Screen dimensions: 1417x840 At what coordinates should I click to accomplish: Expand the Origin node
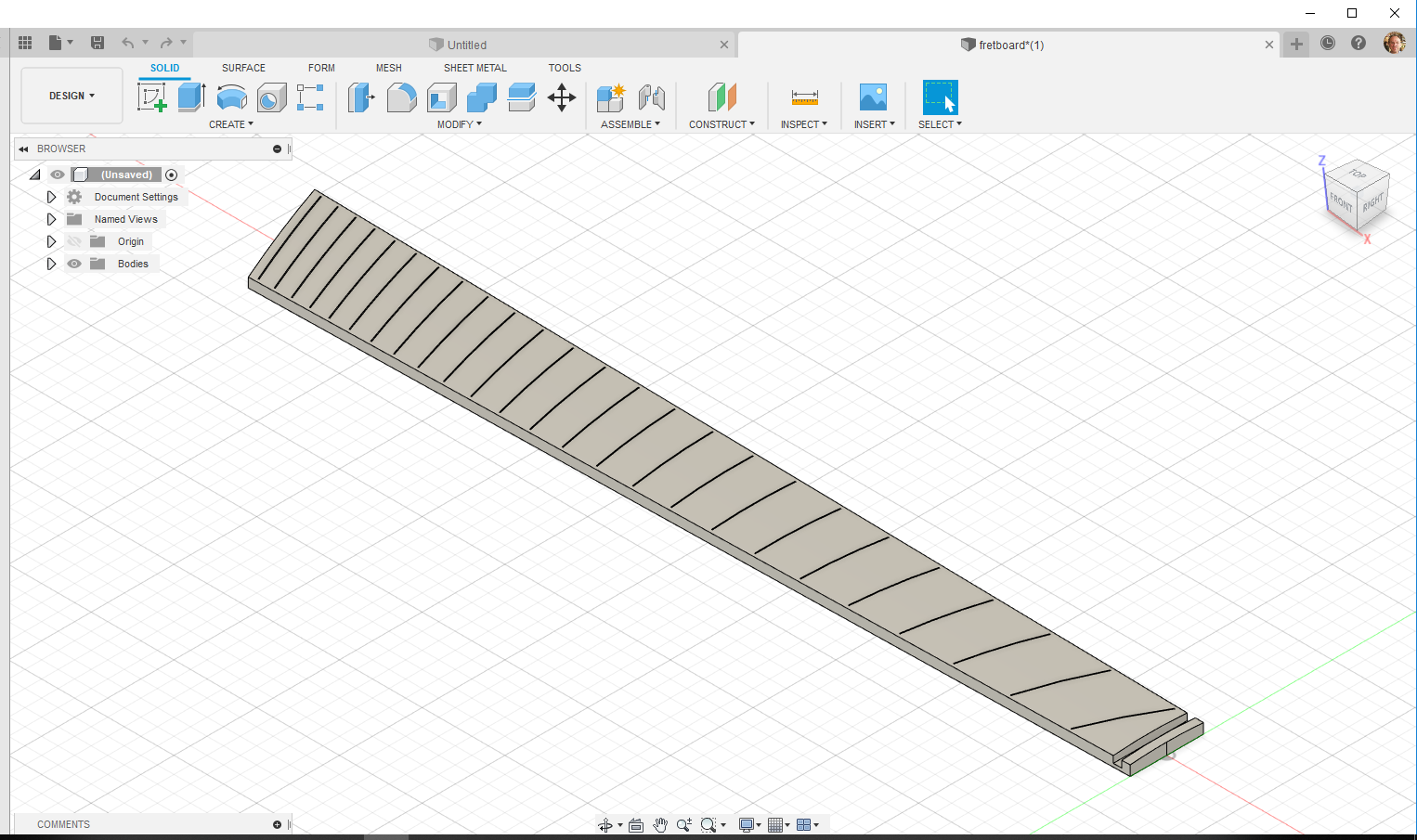pos(51,241)
